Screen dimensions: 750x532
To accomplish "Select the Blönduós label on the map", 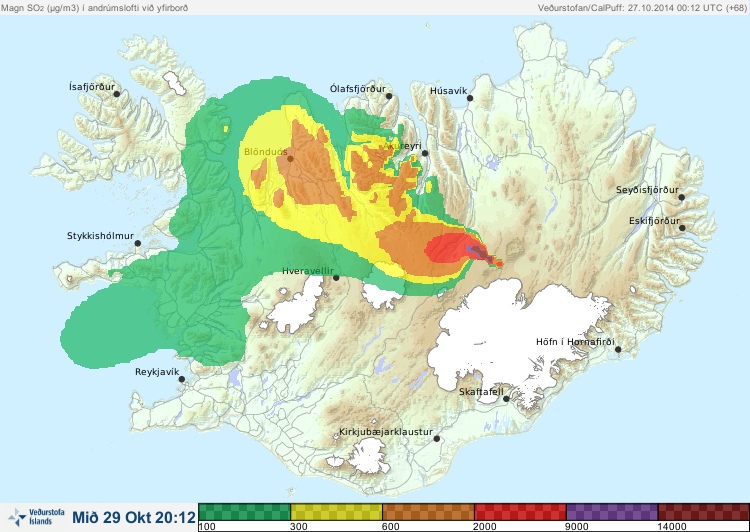I will [x=266, y=152].
